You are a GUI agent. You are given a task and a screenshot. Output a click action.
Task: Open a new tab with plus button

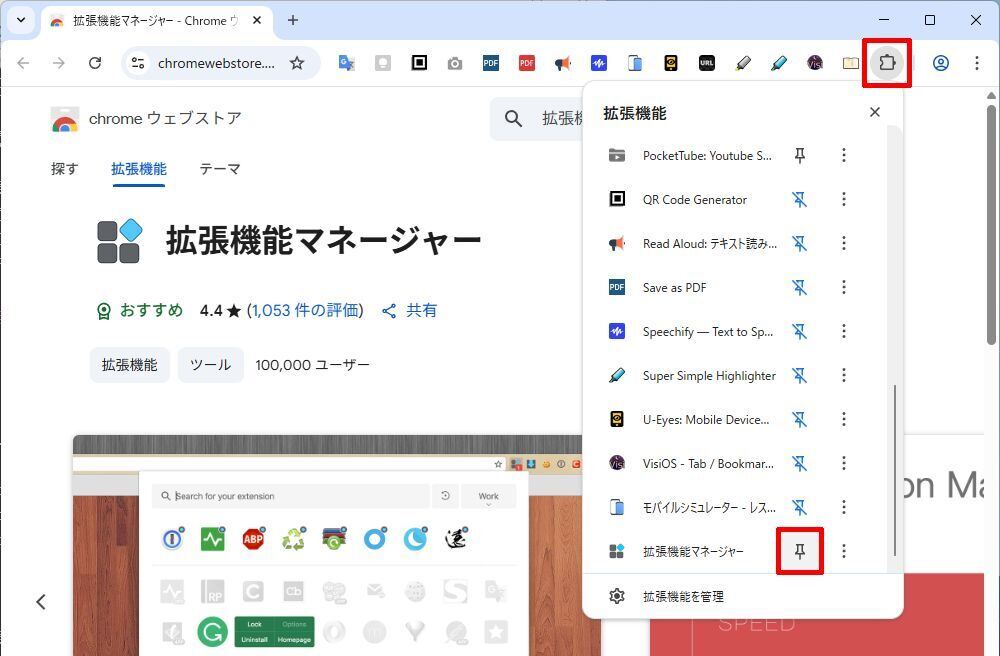point(293,20)
